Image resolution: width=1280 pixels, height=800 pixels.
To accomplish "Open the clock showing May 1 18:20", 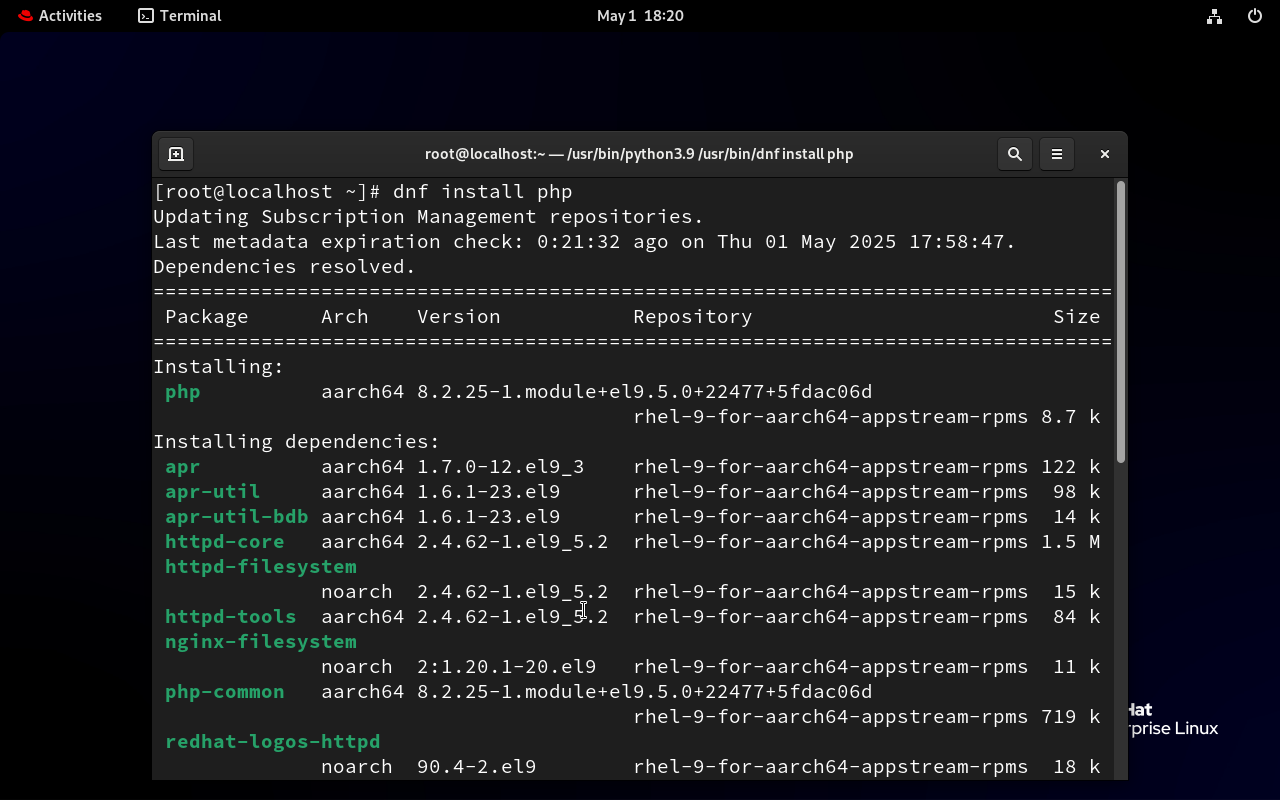I will point(640,16).
